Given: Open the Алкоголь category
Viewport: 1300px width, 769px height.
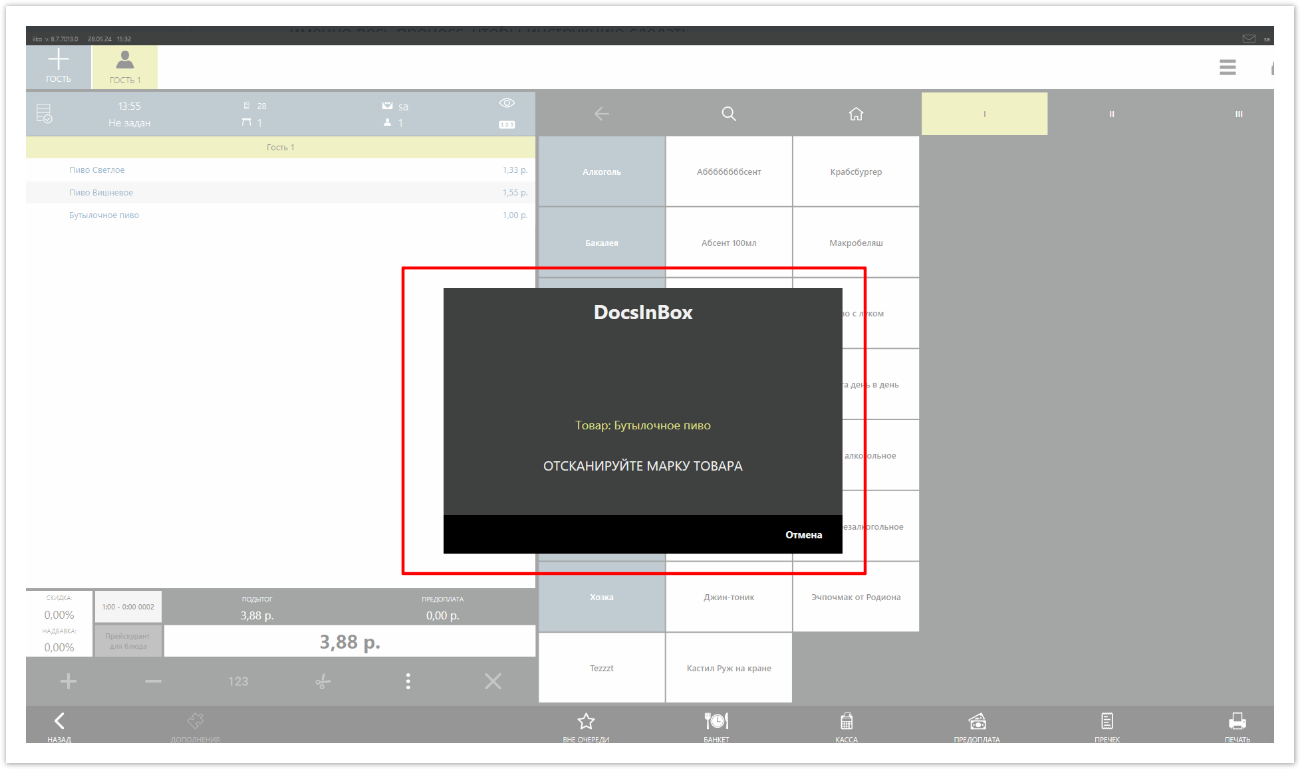Looking at the screenshot, I should click(x=602, y=172).
